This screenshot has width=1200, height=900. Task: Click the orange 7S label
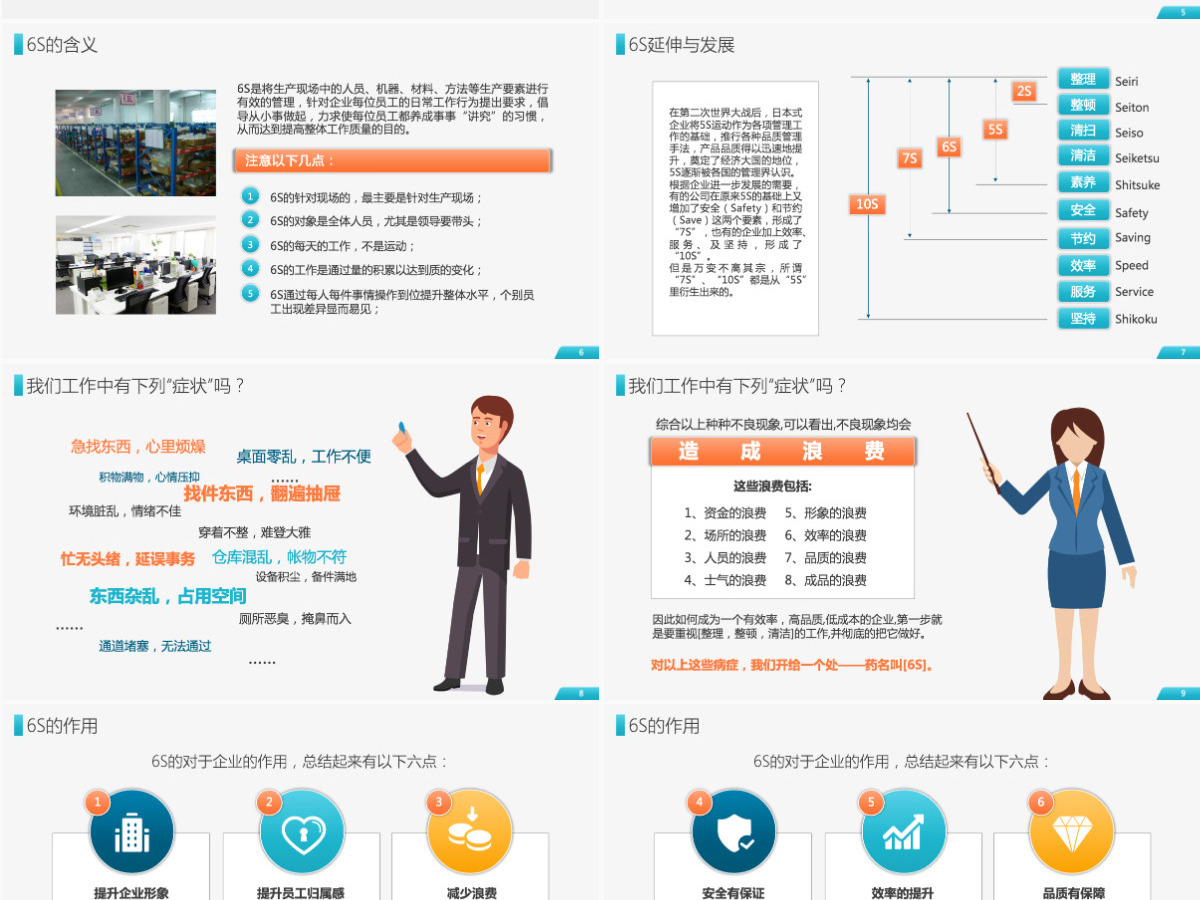coord(909,158)
